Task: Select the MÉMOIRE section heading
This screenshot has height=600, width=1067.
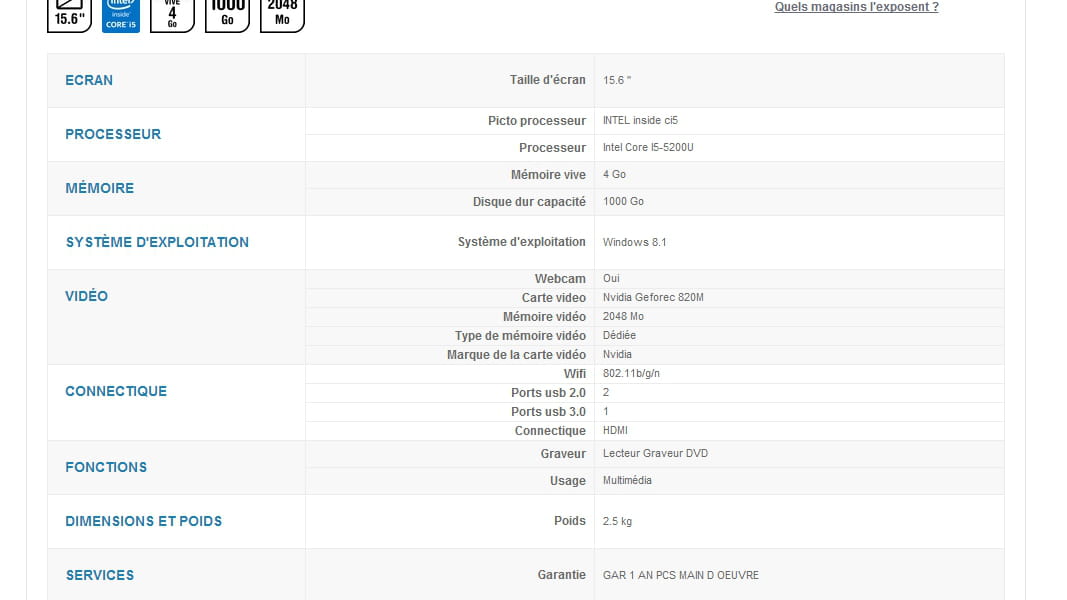Action: tap(99, 188)
